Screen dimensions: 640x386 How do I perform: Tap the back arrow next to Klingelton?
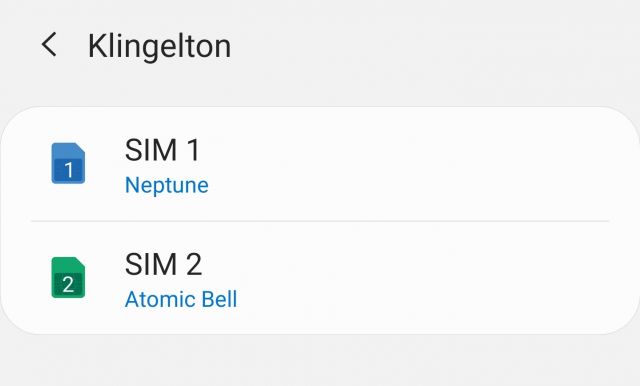pyautogui.click(x=49, y=44)
